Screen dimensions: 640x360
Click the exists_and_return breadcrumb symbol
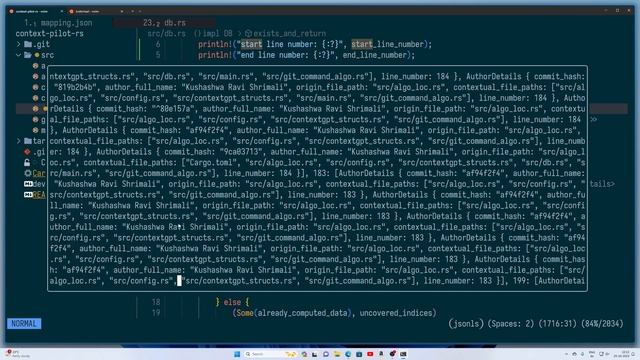point(285,33)
